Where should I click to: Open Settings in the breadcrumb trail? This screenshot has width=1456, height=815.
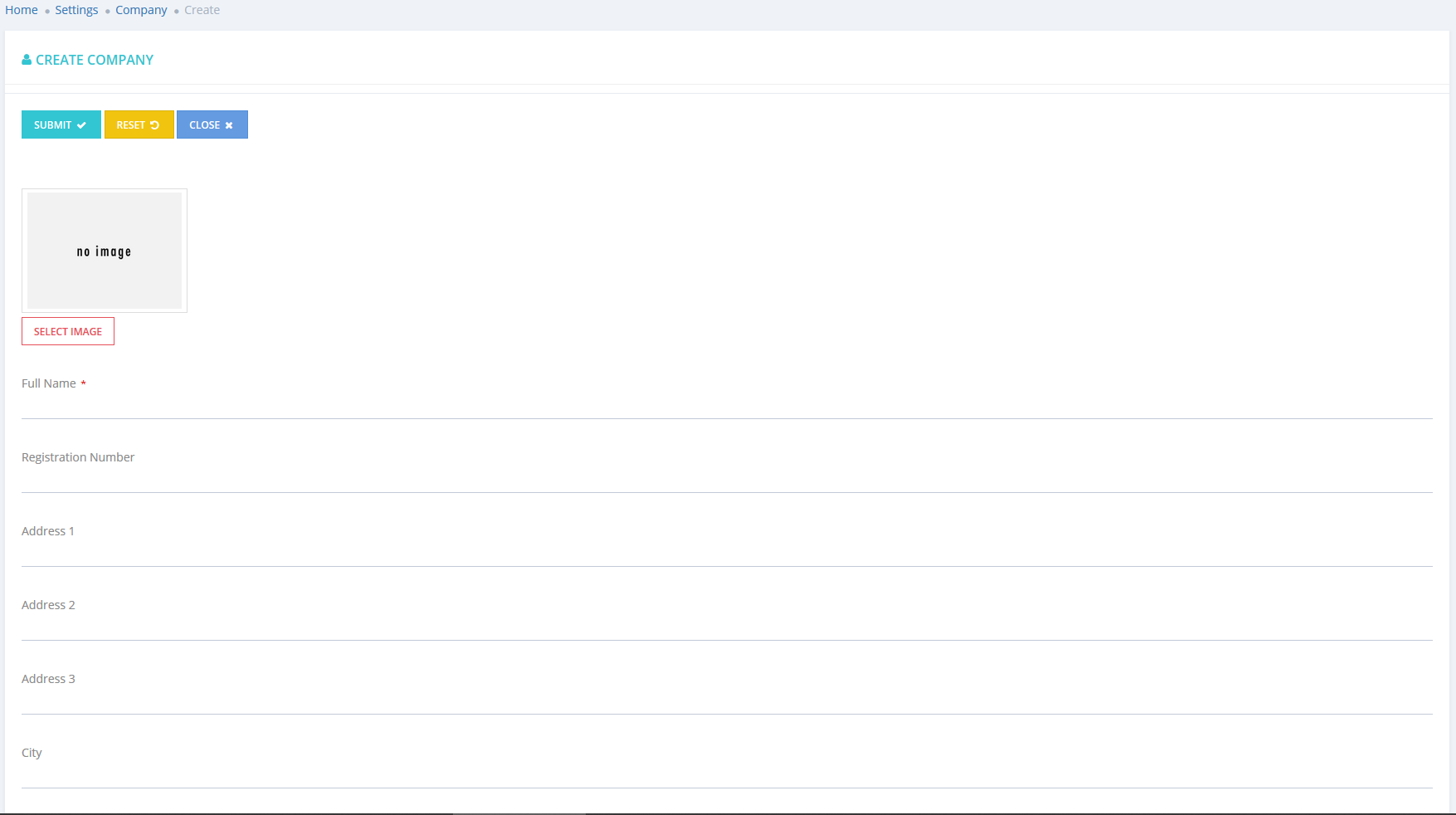(76, 10)
